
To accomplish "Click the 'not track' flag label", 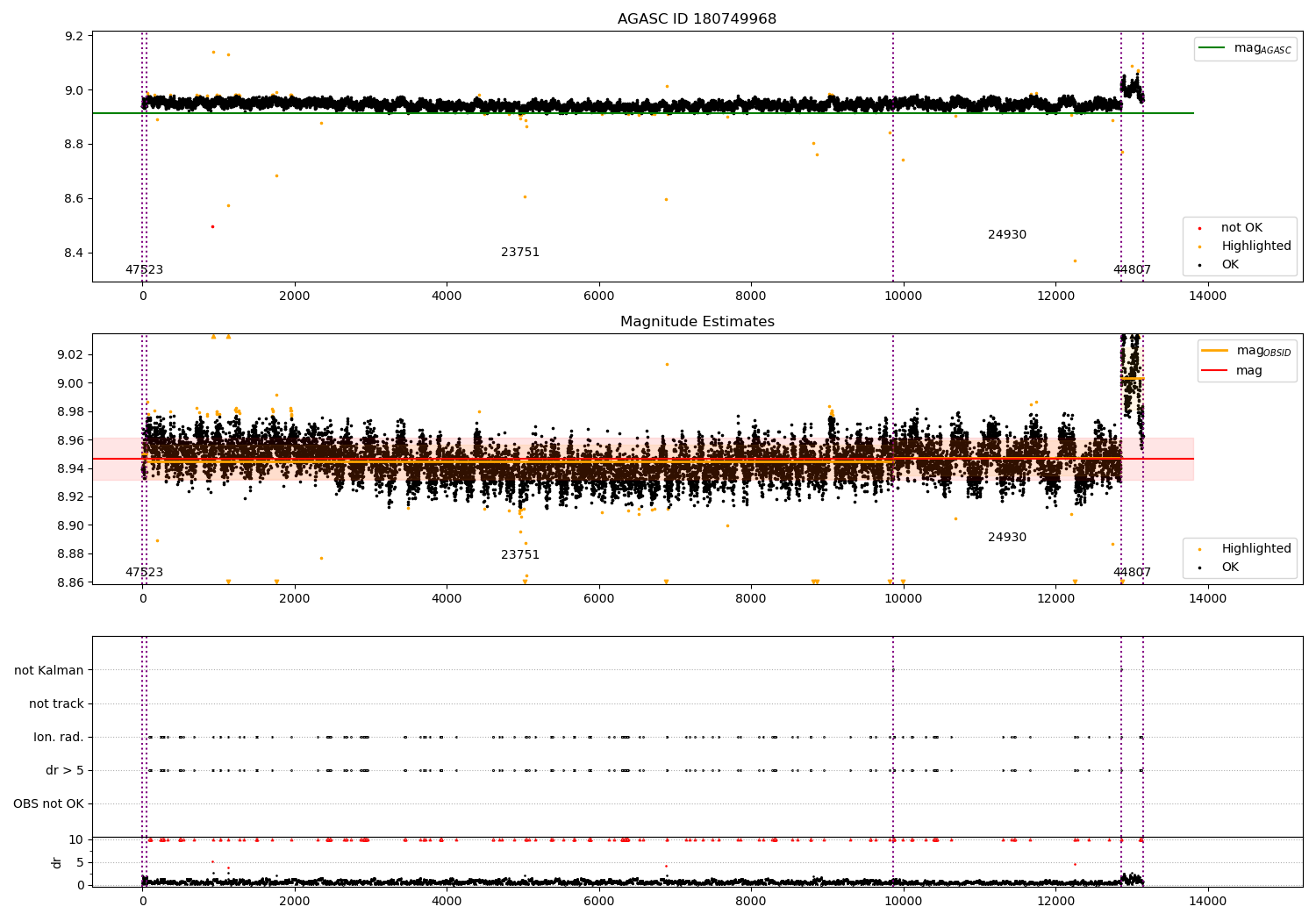I will click(x=56, y=704).
